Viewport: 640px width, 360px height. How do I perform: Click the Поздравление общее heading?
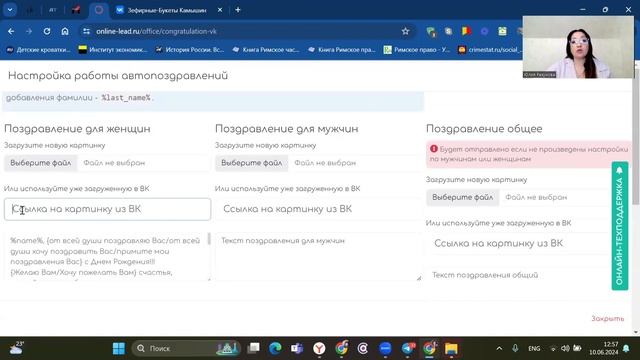click(484, 129)
